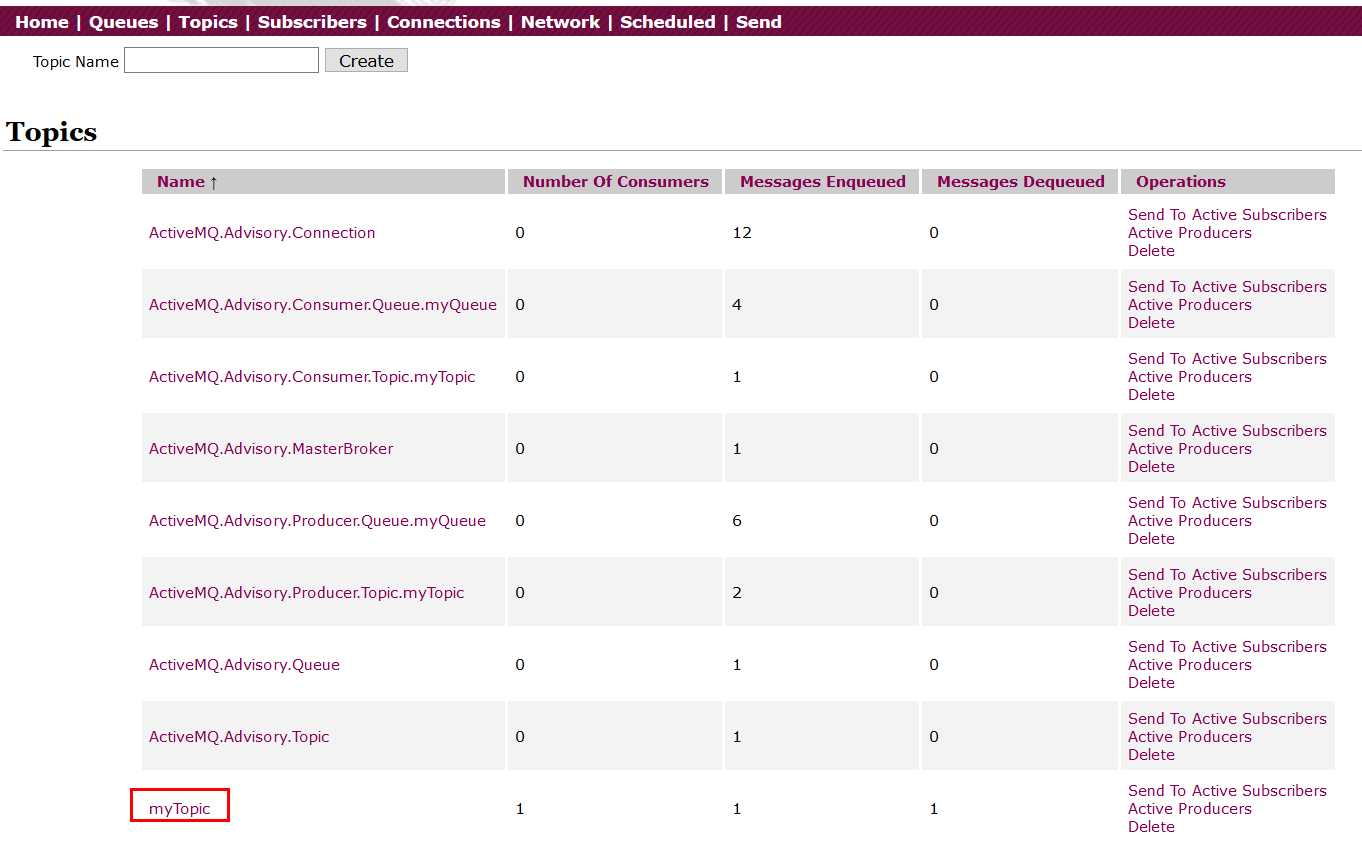Viewport: 1362px width, 864px height.
Task: Delete the myTopic row topic
Action: (1151, 827)
